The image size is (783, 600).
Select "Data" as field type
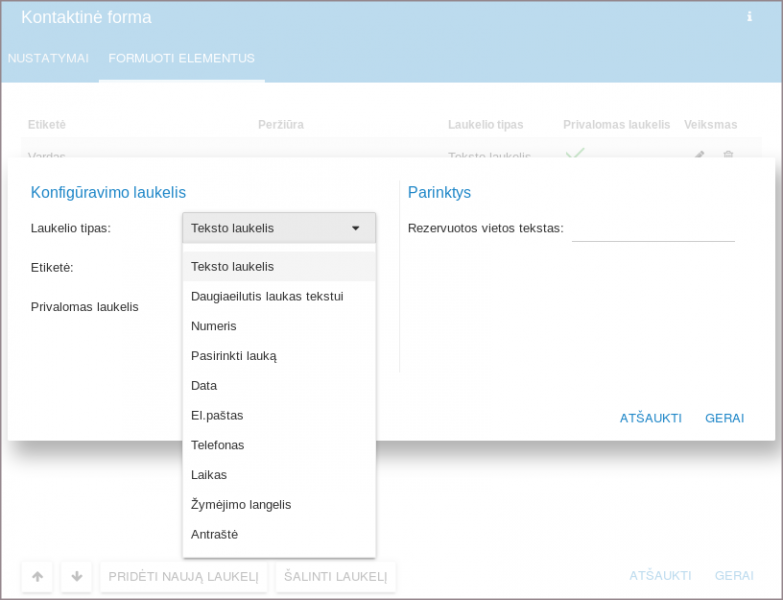204,386
